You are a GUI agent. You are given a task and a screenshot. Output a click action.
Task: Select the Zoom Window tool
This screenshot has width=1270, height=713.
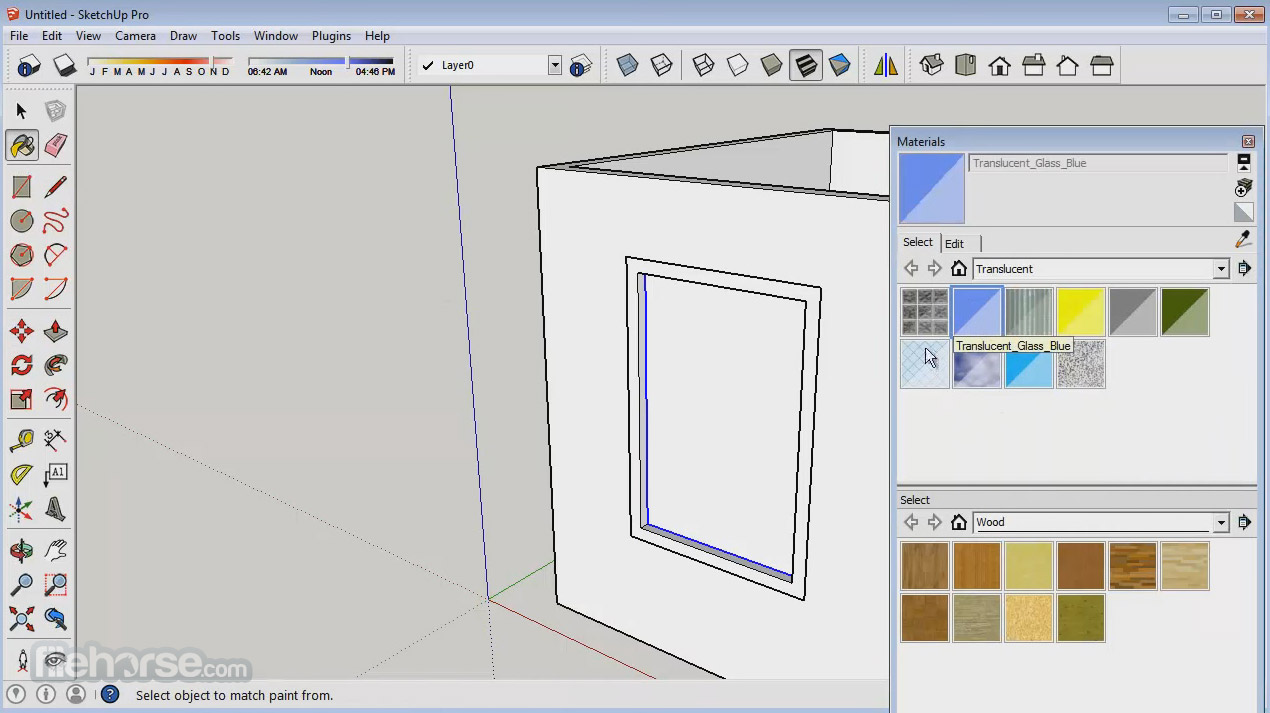pyautogui.click(x=56, y=584)
